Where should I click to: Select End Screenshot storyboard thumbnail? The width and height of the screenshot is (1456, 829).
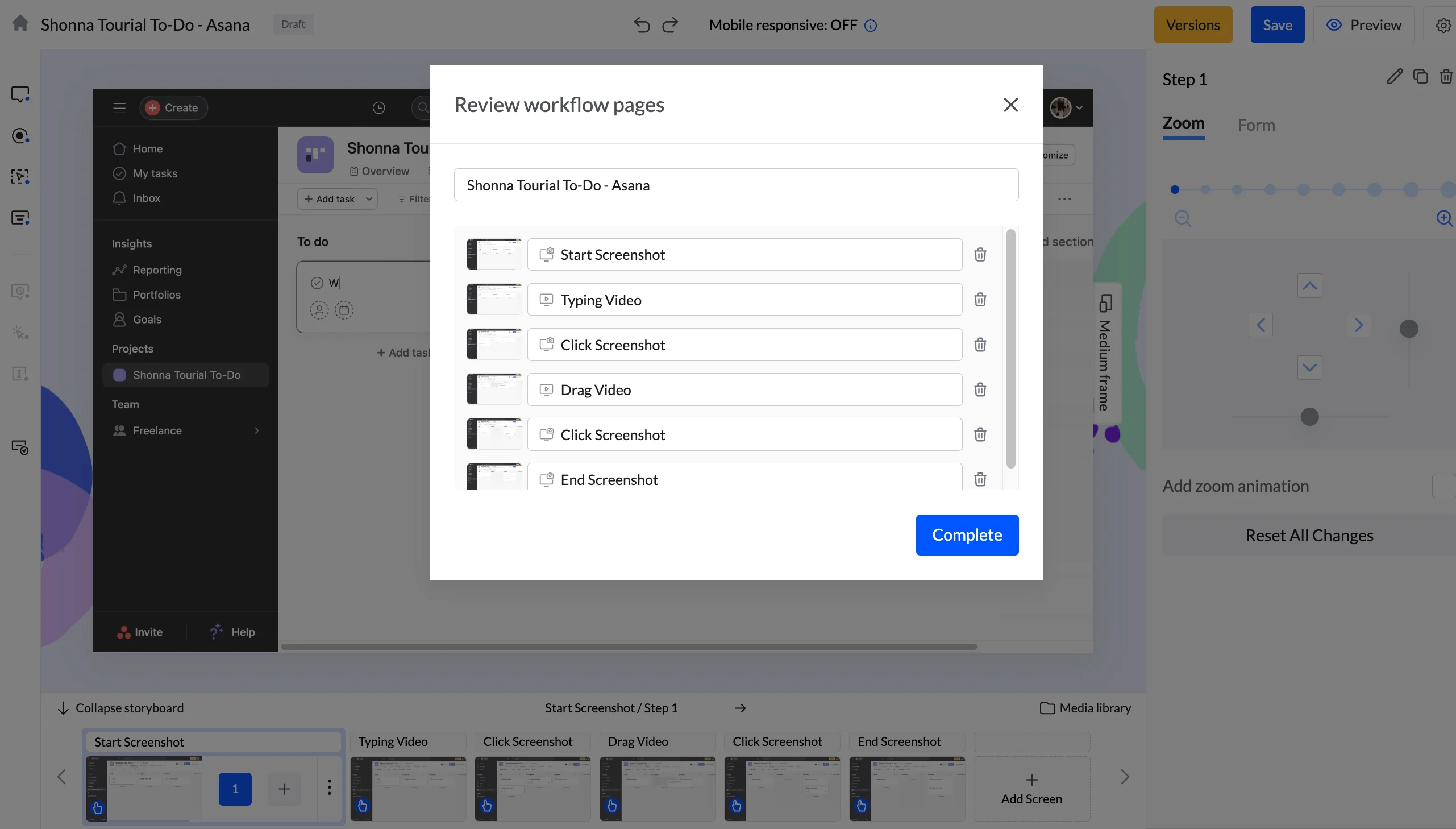907,789
